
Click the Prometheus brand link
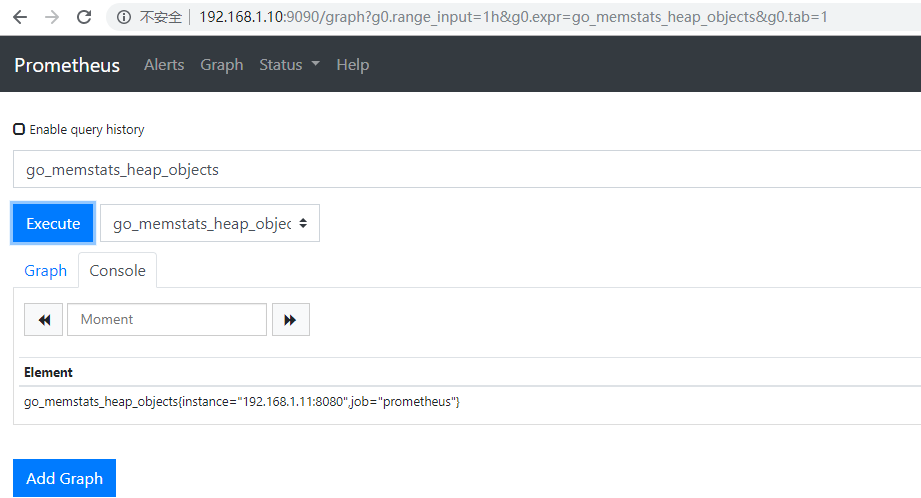(67, 65)
